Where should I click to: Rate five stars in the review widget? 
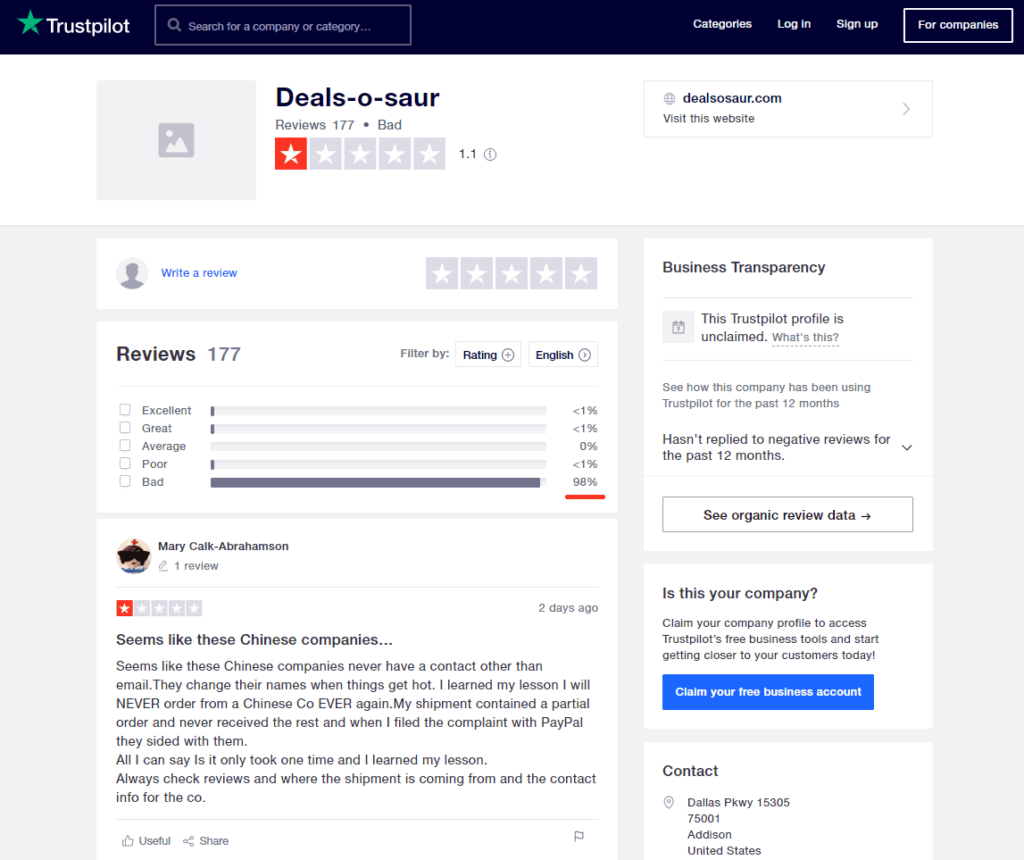(581, 274)
